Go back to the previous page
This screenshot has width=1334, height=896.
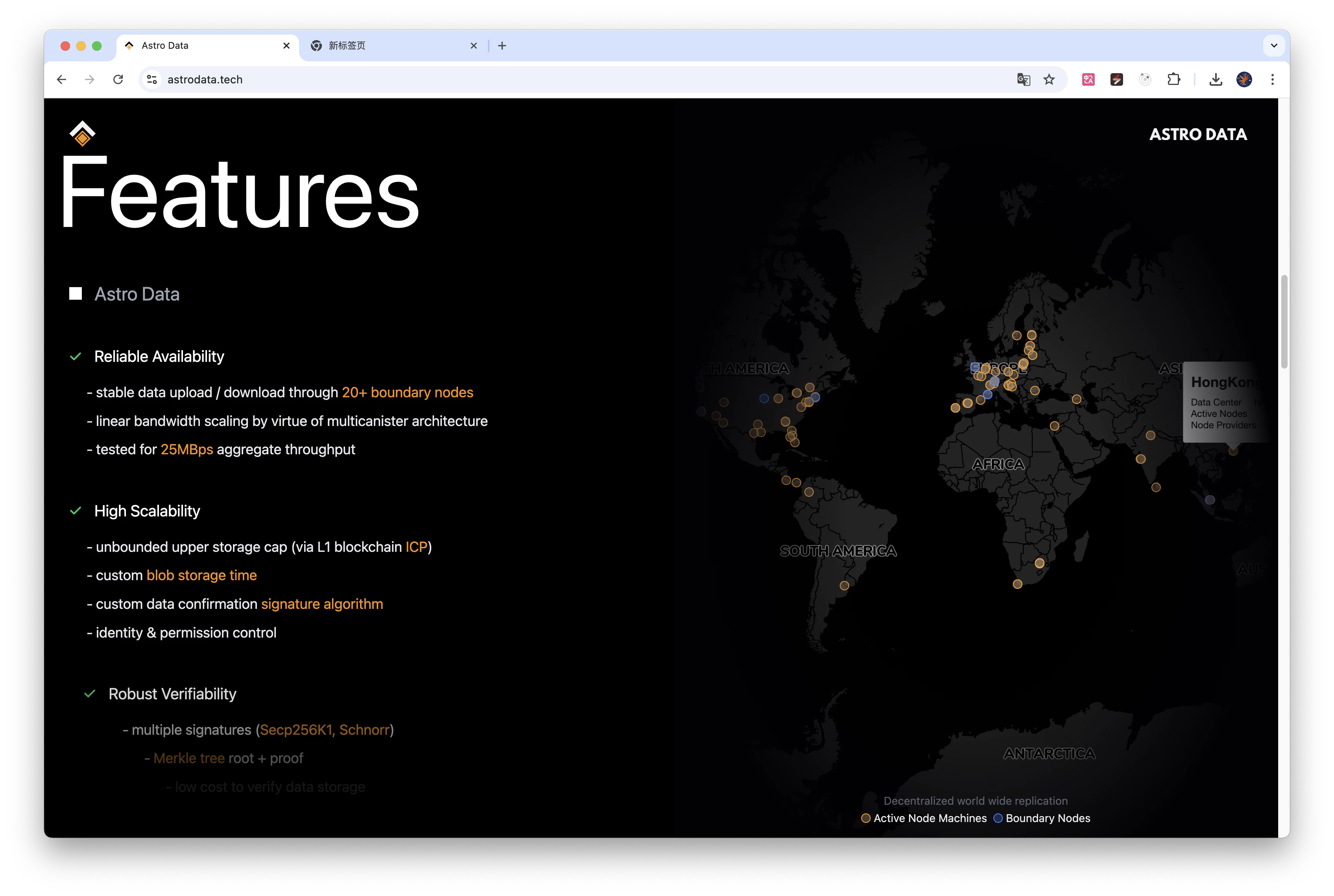pyautogui.click(x=62, y=79)
